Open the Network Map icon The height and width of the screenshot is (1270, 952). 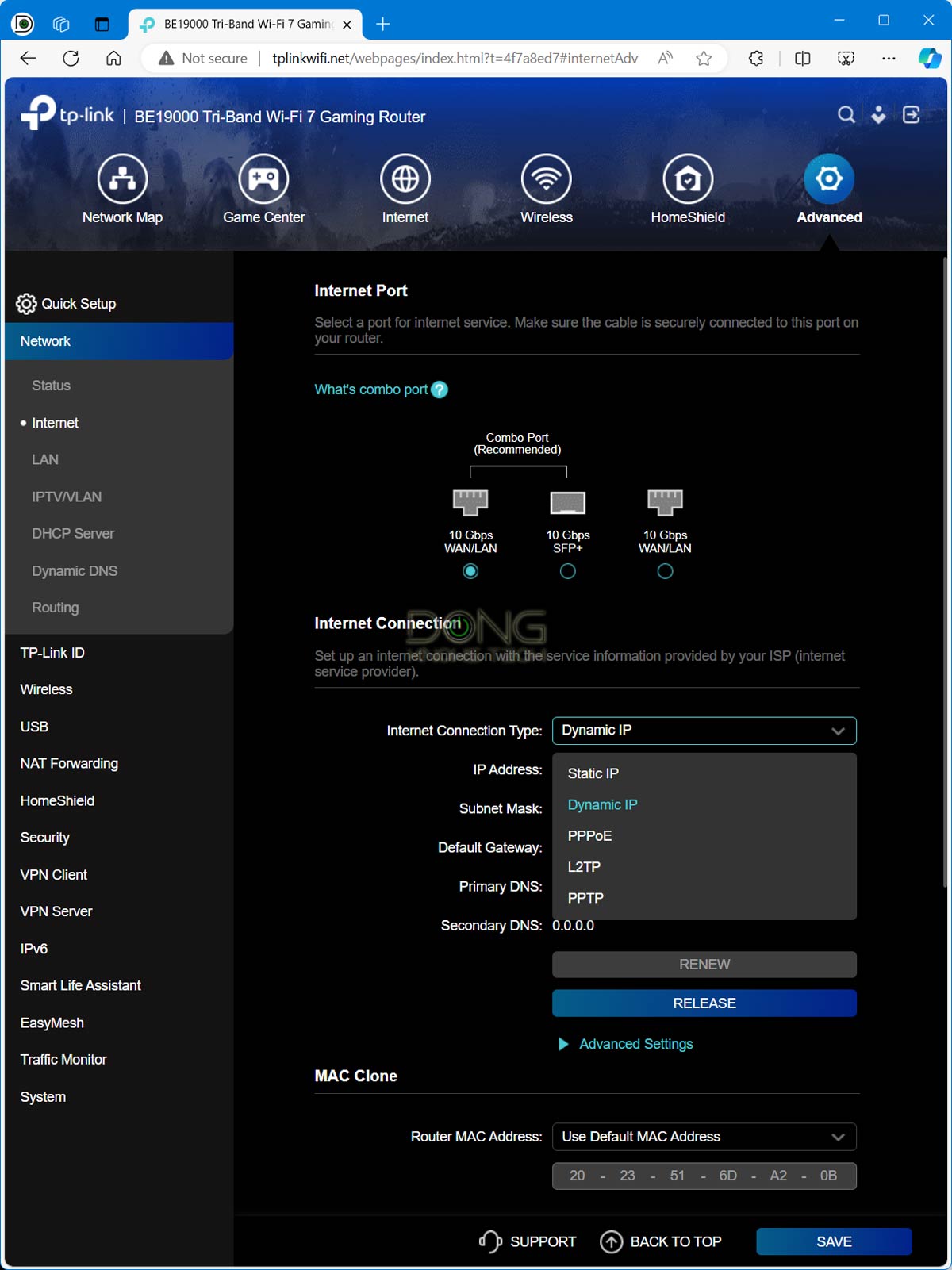122,178
